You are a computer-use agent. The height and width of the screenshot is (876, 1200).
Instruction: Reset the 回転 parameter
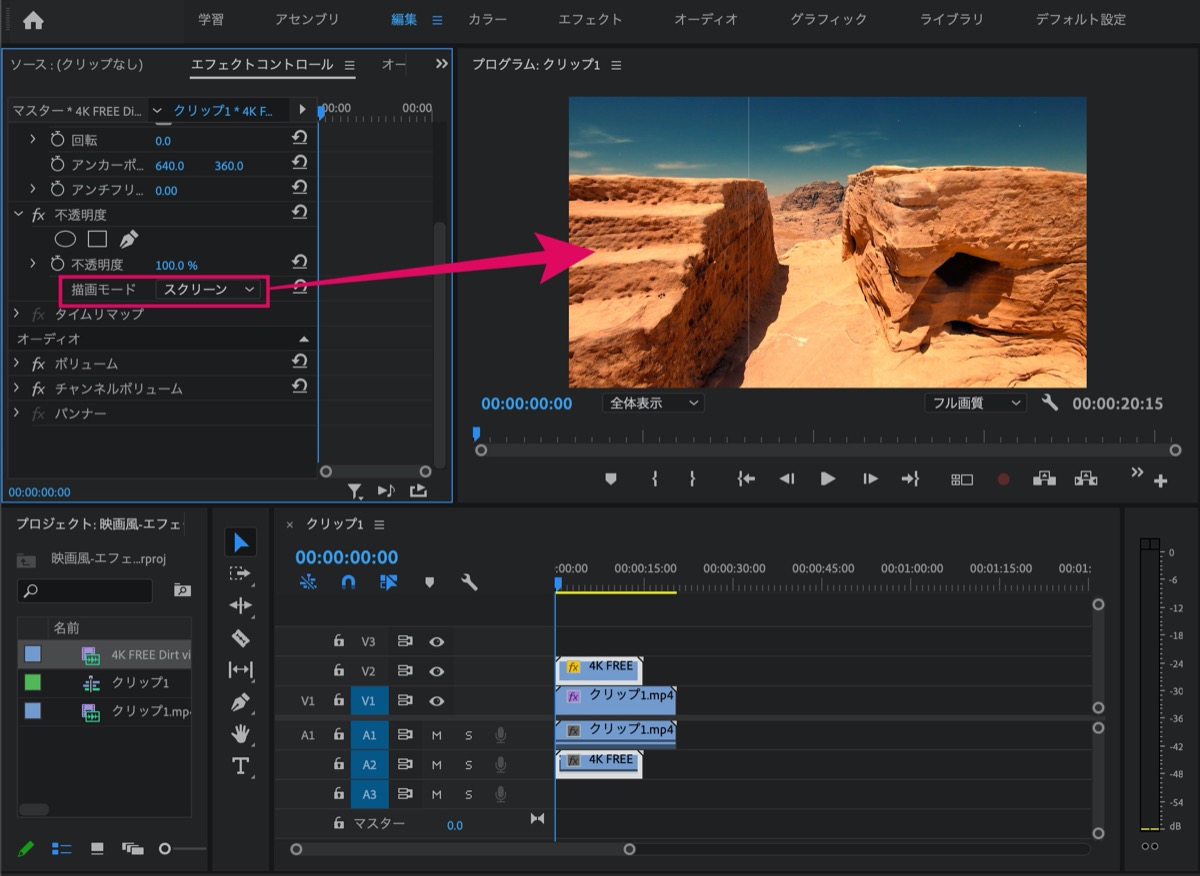pyautogui.click(x=299, y=139)
